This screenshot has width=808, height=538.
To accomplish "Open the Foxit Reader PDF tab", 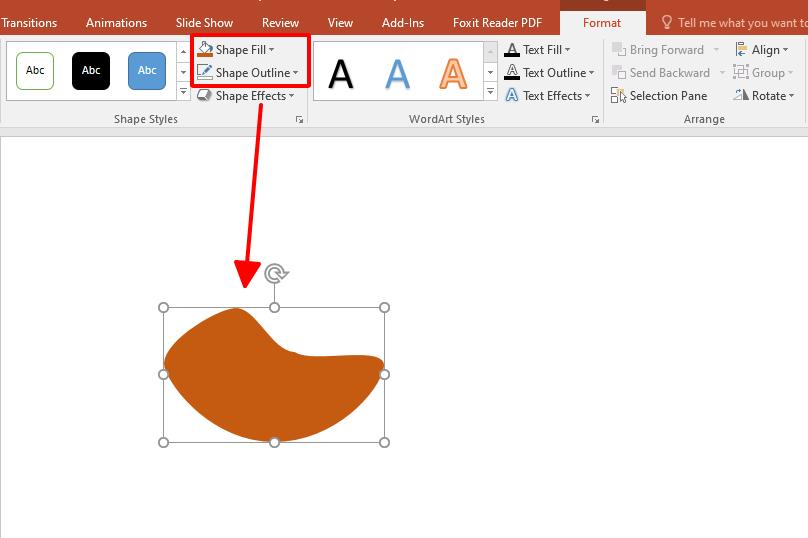I will tap(497, 23).
